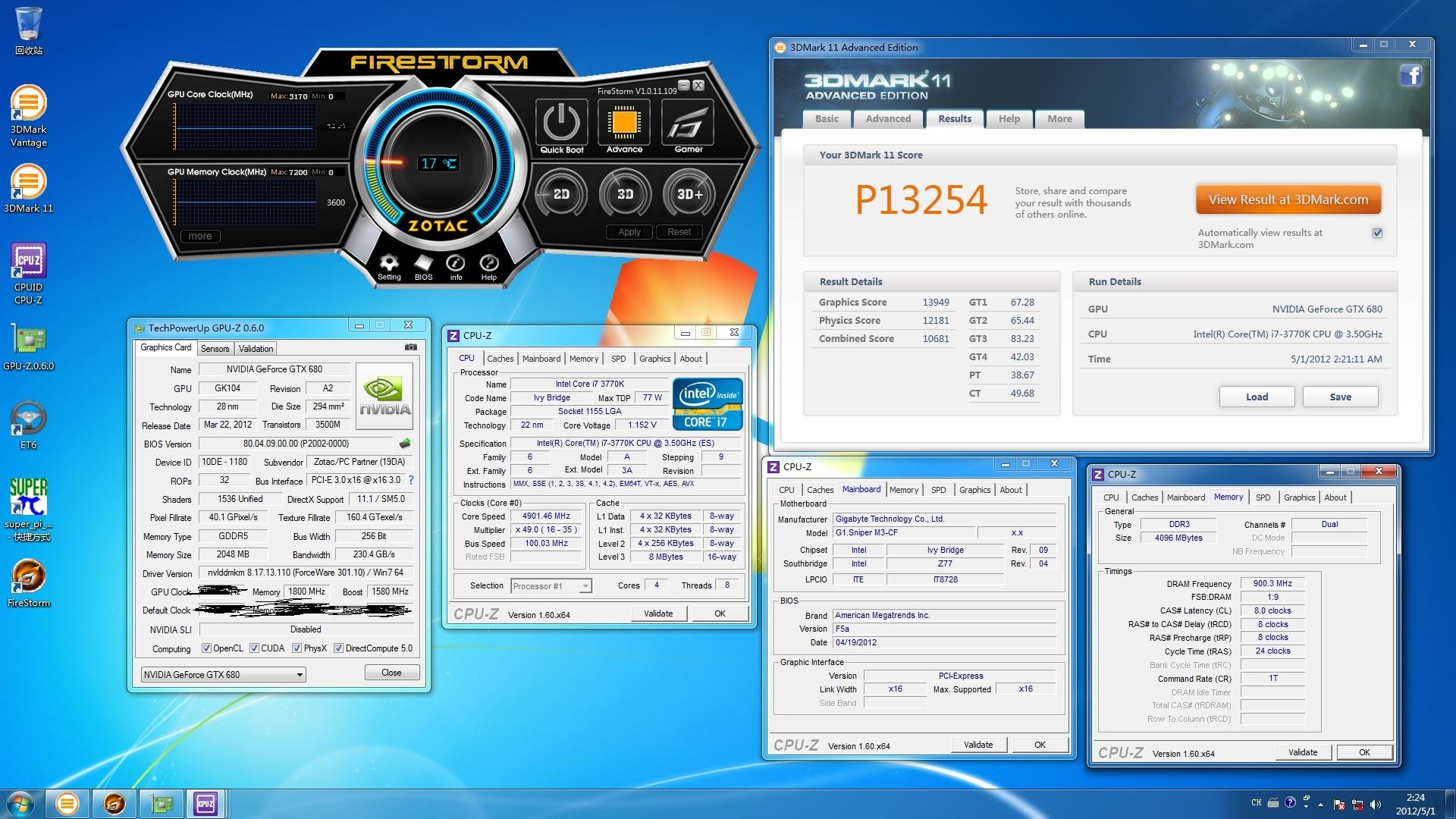Open Processor #1 selection dropdown in CPU-Z
This screenshot has height=819, width=1456.
pyautogui.click(x=551, y=586)
